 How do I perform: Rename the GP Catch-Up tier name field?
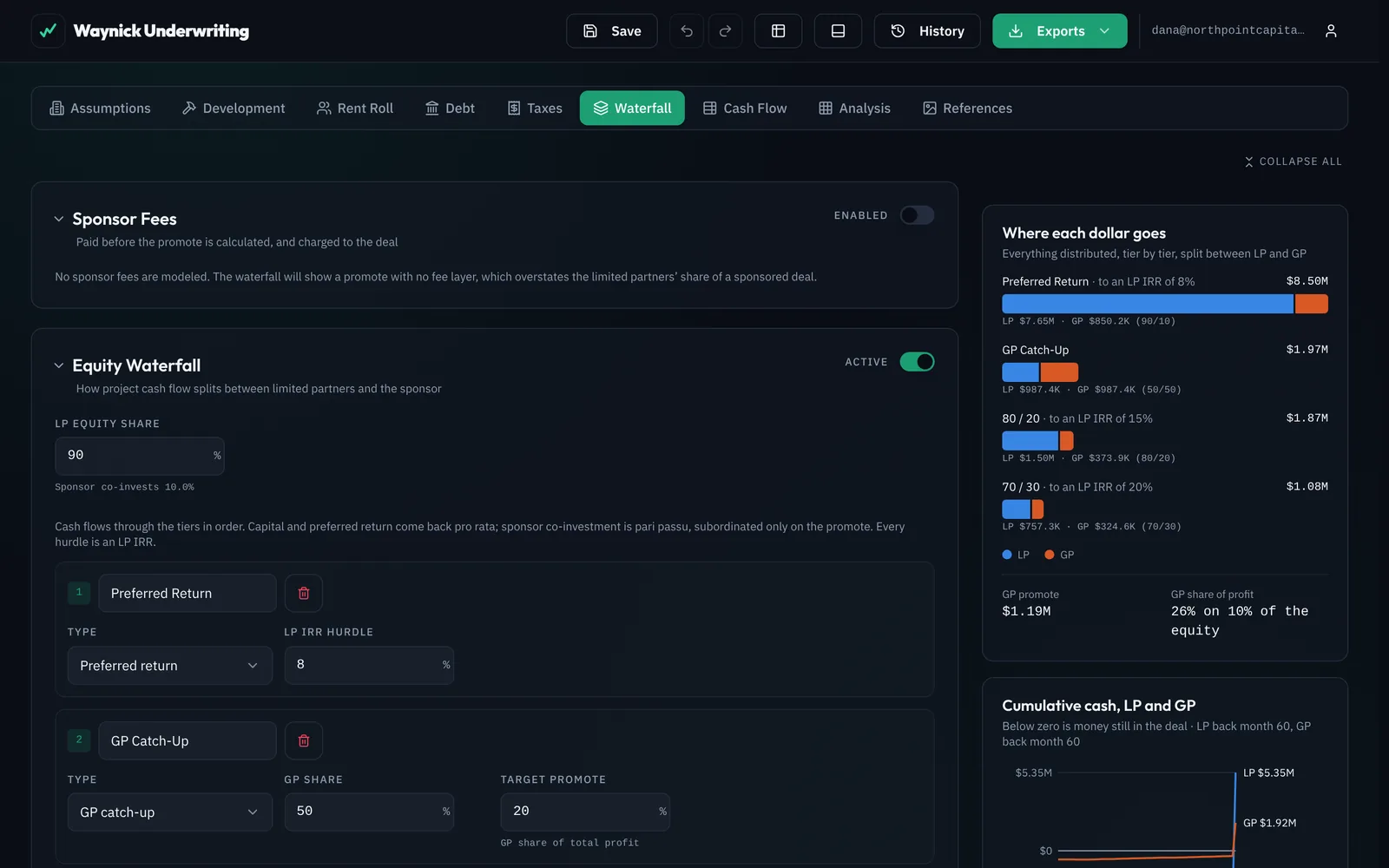tap(188, 741)
